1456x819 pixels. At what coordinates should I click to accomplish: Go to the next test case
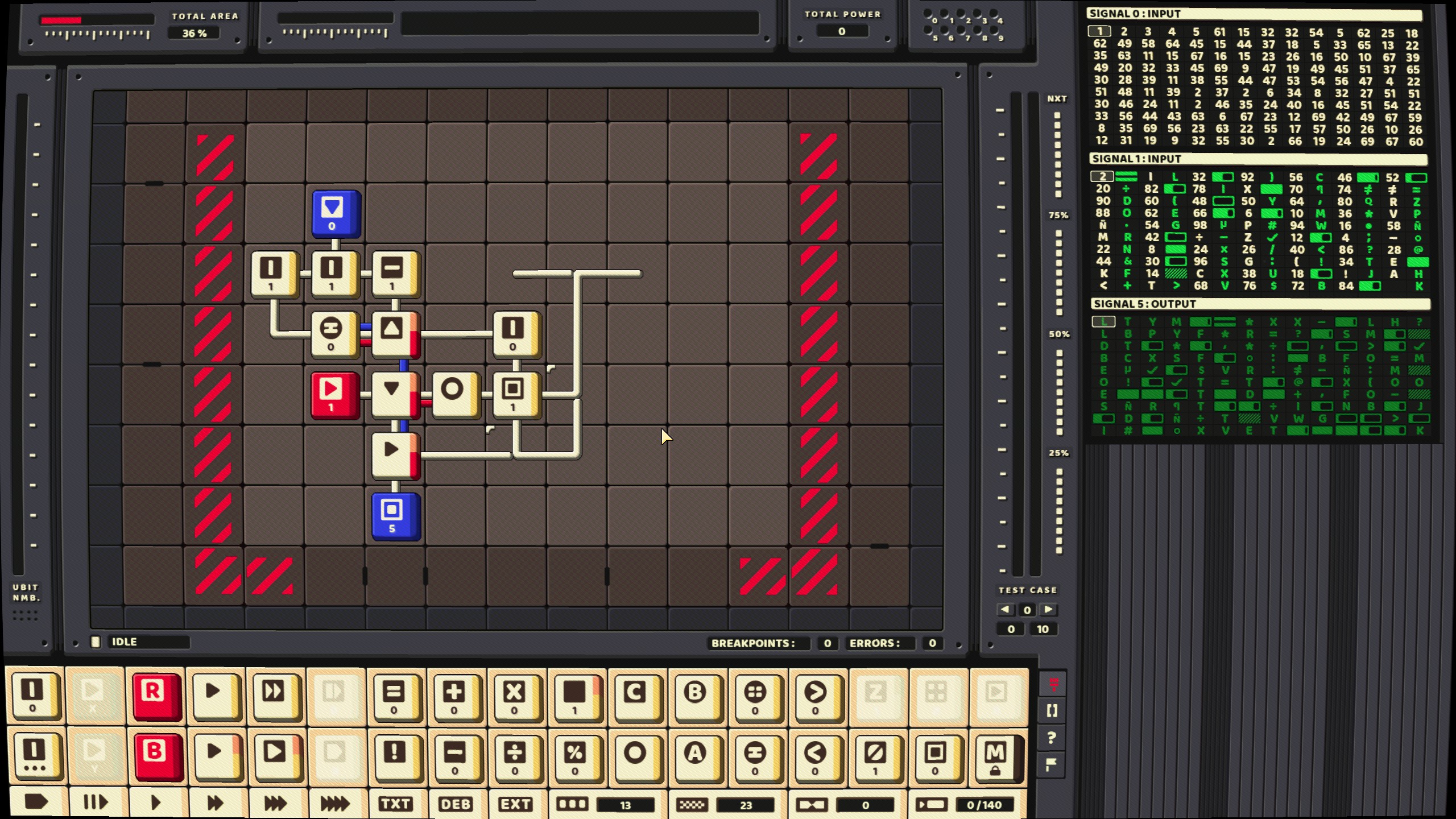click(1048, 610)
